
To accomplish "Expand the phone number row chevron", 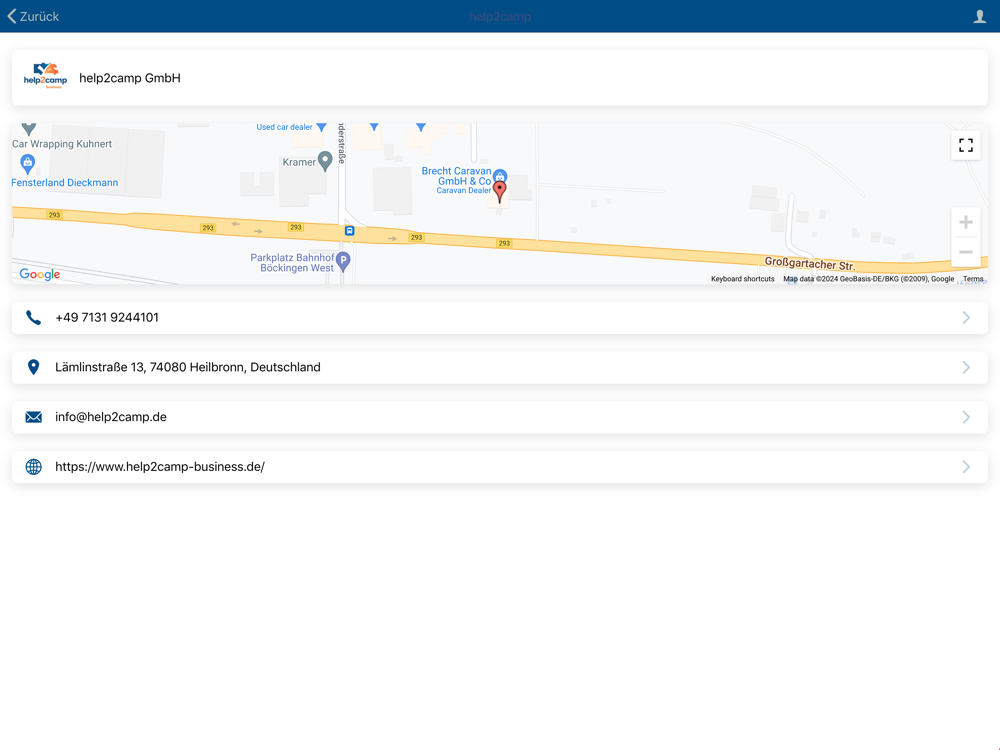I will pyautogui.click(x=966, y=318).
